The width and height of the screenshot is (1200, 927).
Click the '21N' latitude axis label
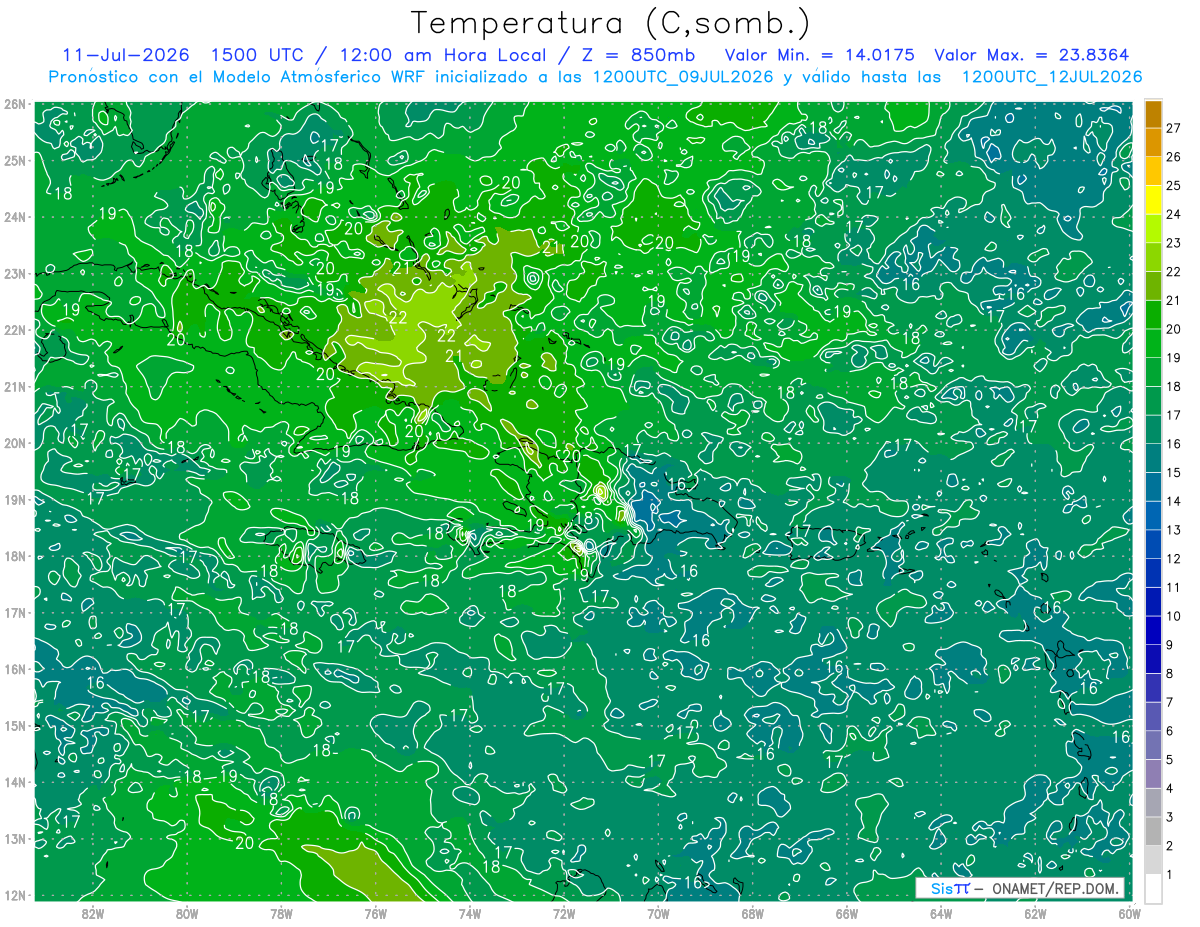pos(14,386)
